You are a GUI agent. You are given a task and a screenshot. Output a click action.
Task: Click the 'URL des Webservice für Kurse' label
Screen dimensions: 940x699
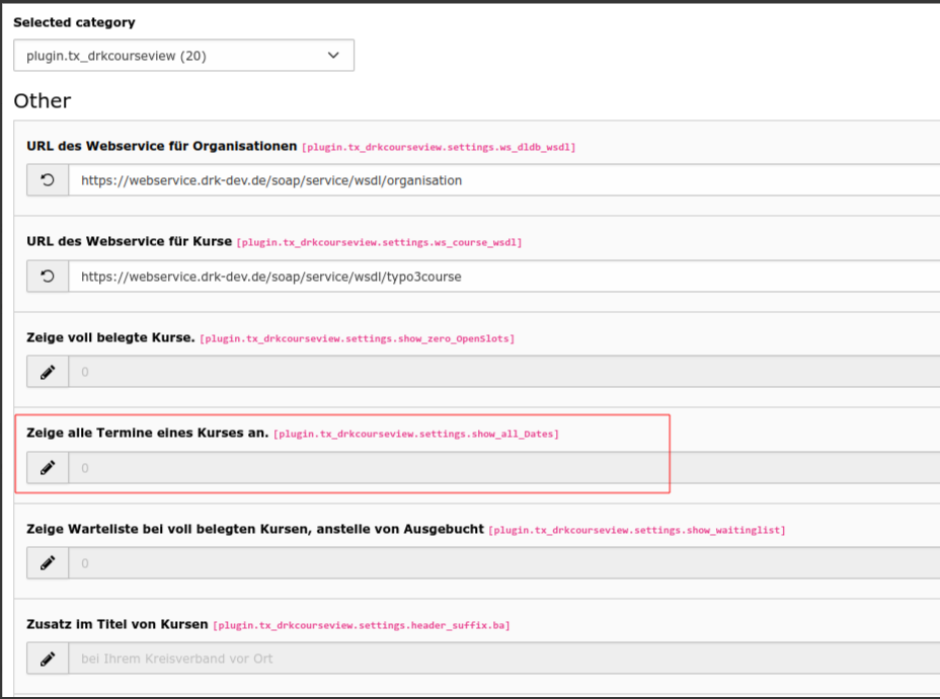(129, 242)
